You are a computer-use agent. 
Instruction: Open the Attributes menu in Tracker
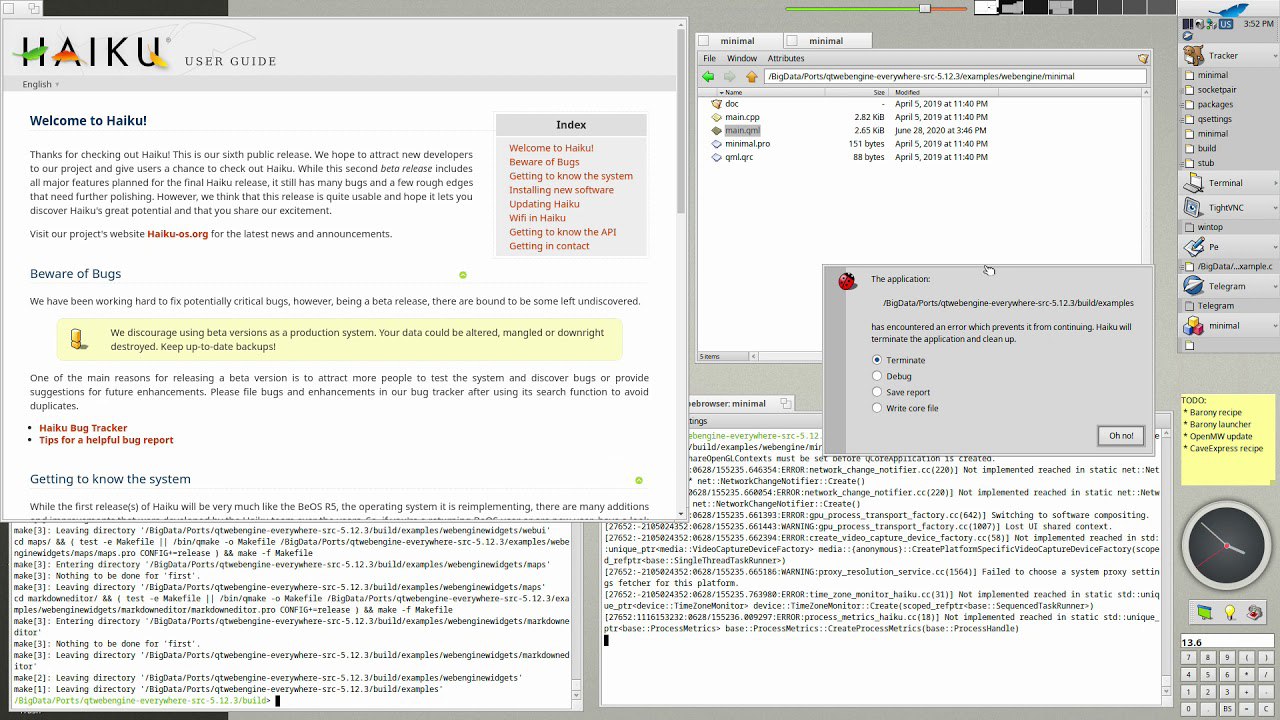tap(786, 59)
